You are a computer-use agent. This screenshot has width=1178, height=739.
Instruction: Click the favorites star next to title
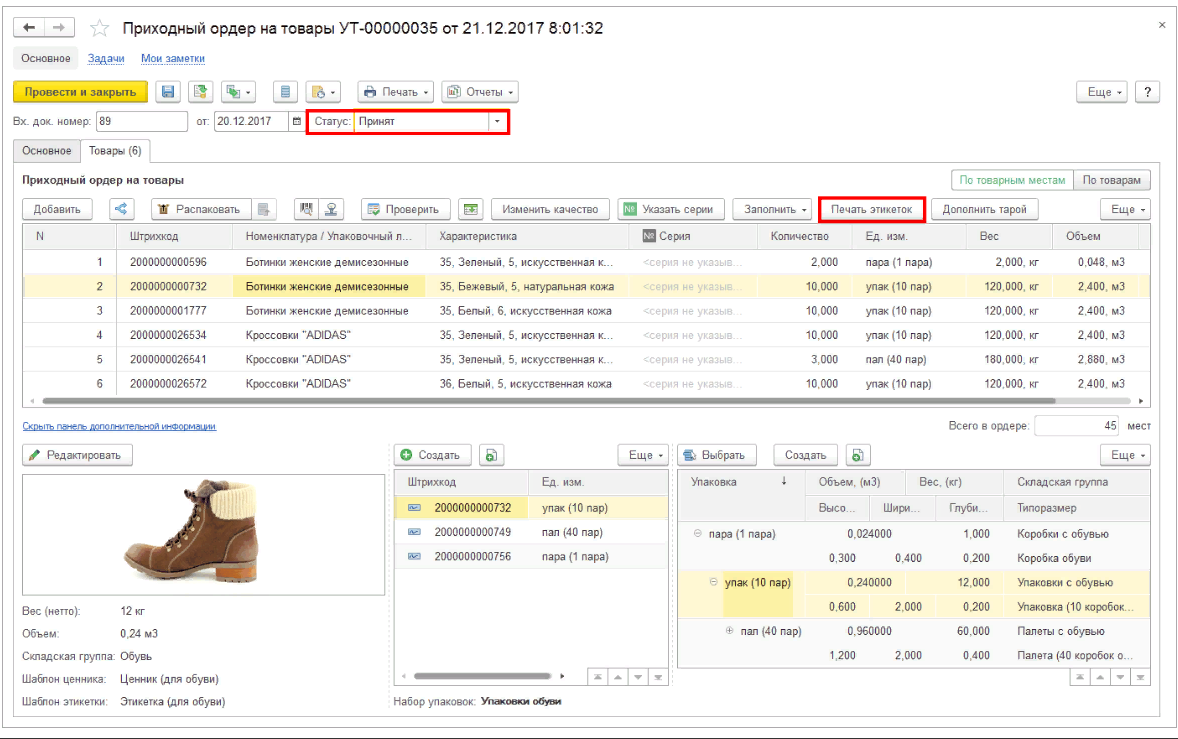coord(100,28)
